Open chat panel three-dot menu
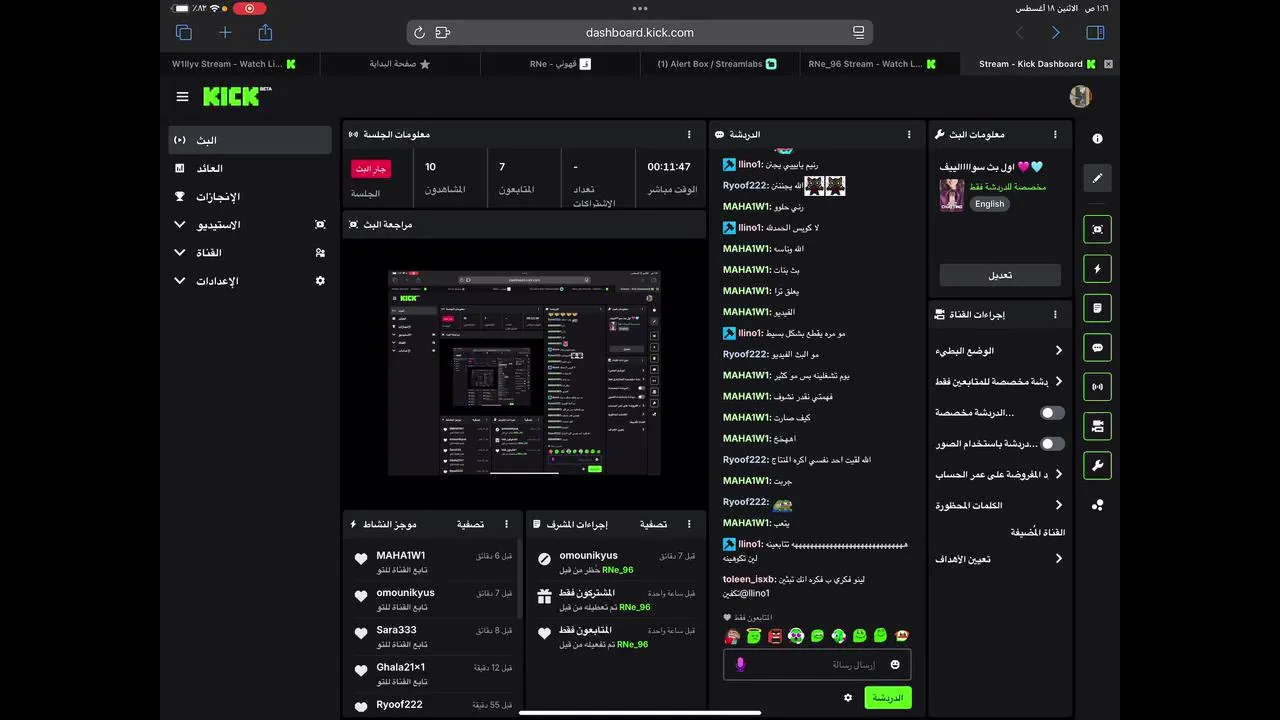Screen dimensions: 1280x720 [x=909, y=134]
